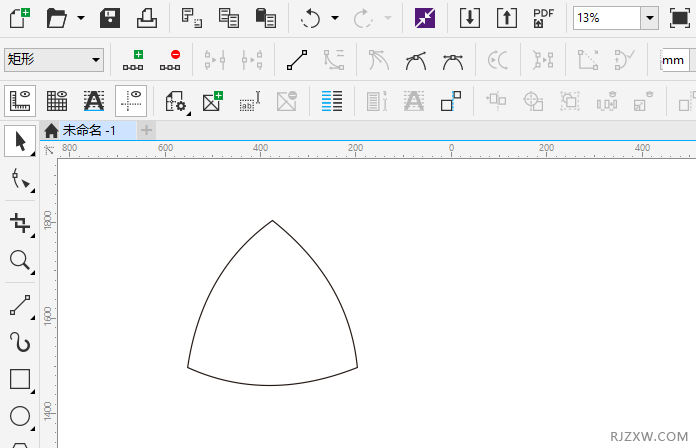The height and width of the screenshot is (448, 696).
Task: Open the zoom level dropdown
Action: click(x=649, y=18)
